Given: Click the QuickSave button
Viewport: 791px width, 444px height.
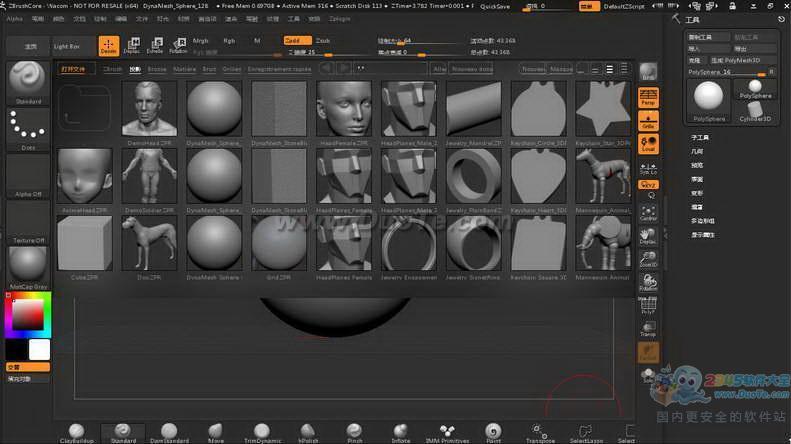Looking at the screenshot, I should coord(495,6).
